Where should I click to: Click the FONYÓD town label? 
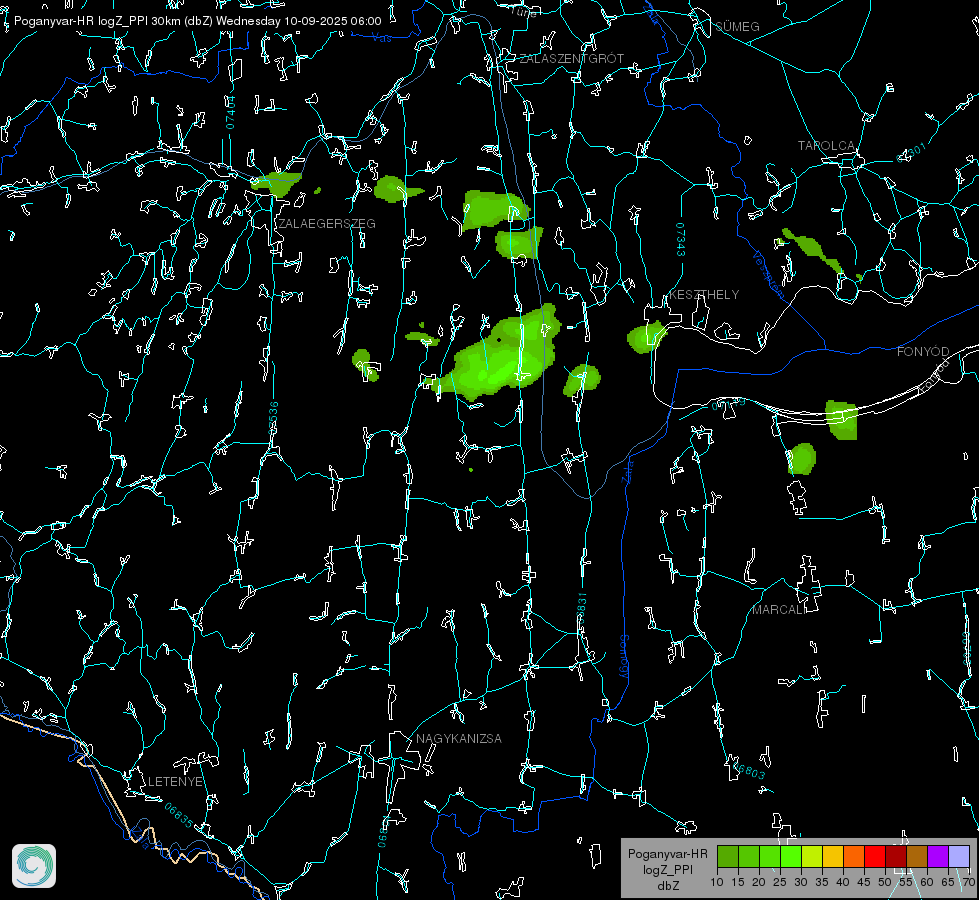coord(923,352)
